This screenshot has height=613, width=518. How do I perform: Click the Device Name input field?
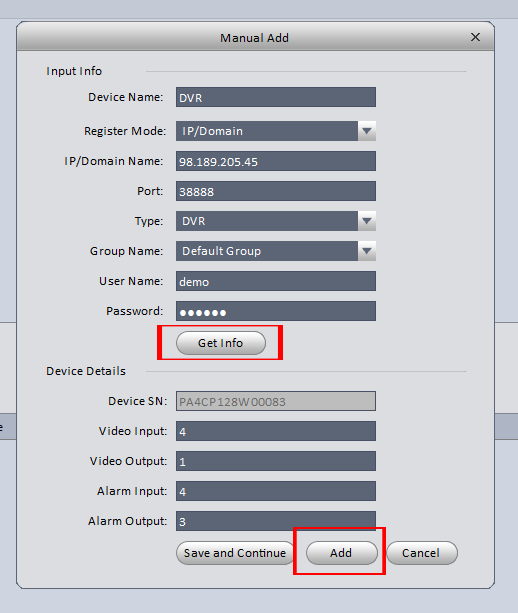pyautogui.click(x=276, y=97)
